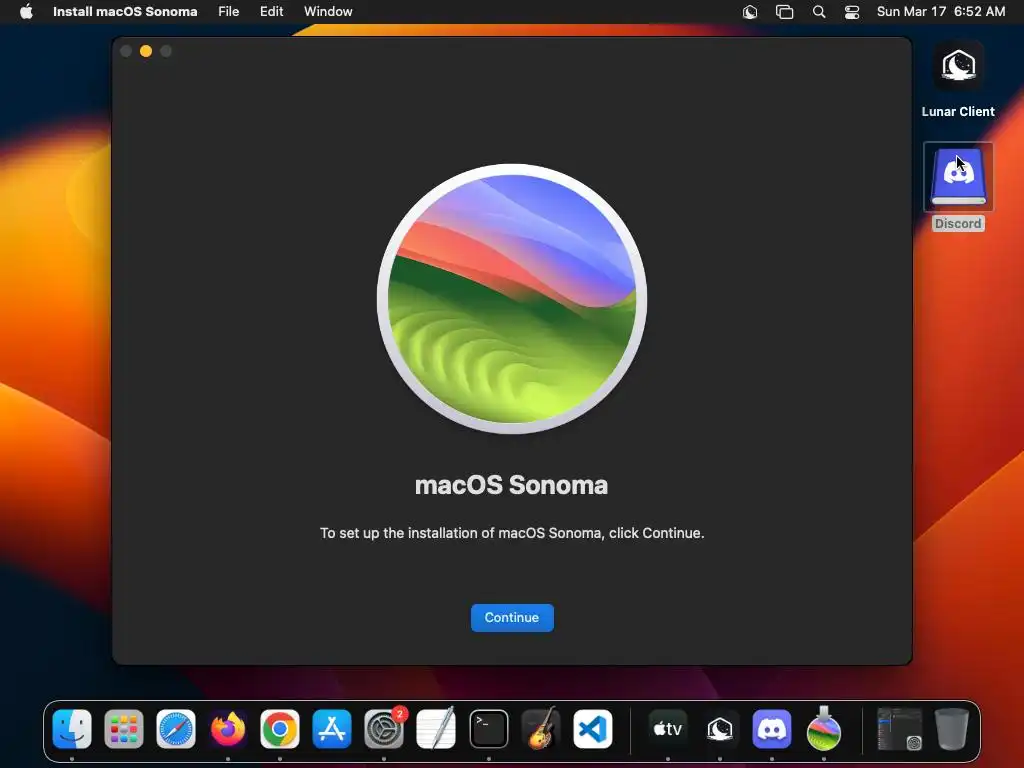The width and height of the screenshot is (1024, 768).
Task: Launch GarageBand from the Dock
Action: coord(541,729)
